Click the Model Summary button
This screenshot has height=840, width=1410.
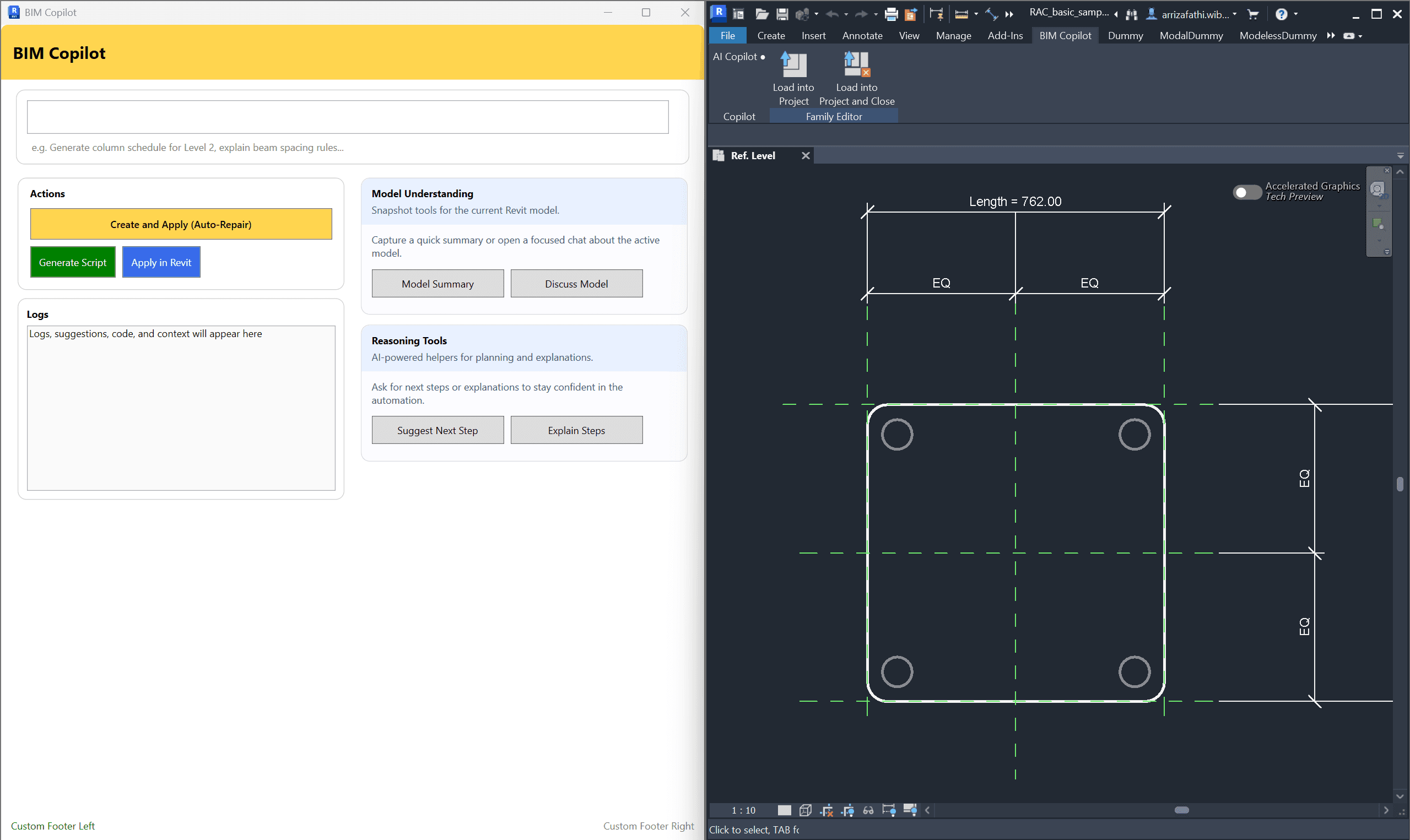[437, 284]
